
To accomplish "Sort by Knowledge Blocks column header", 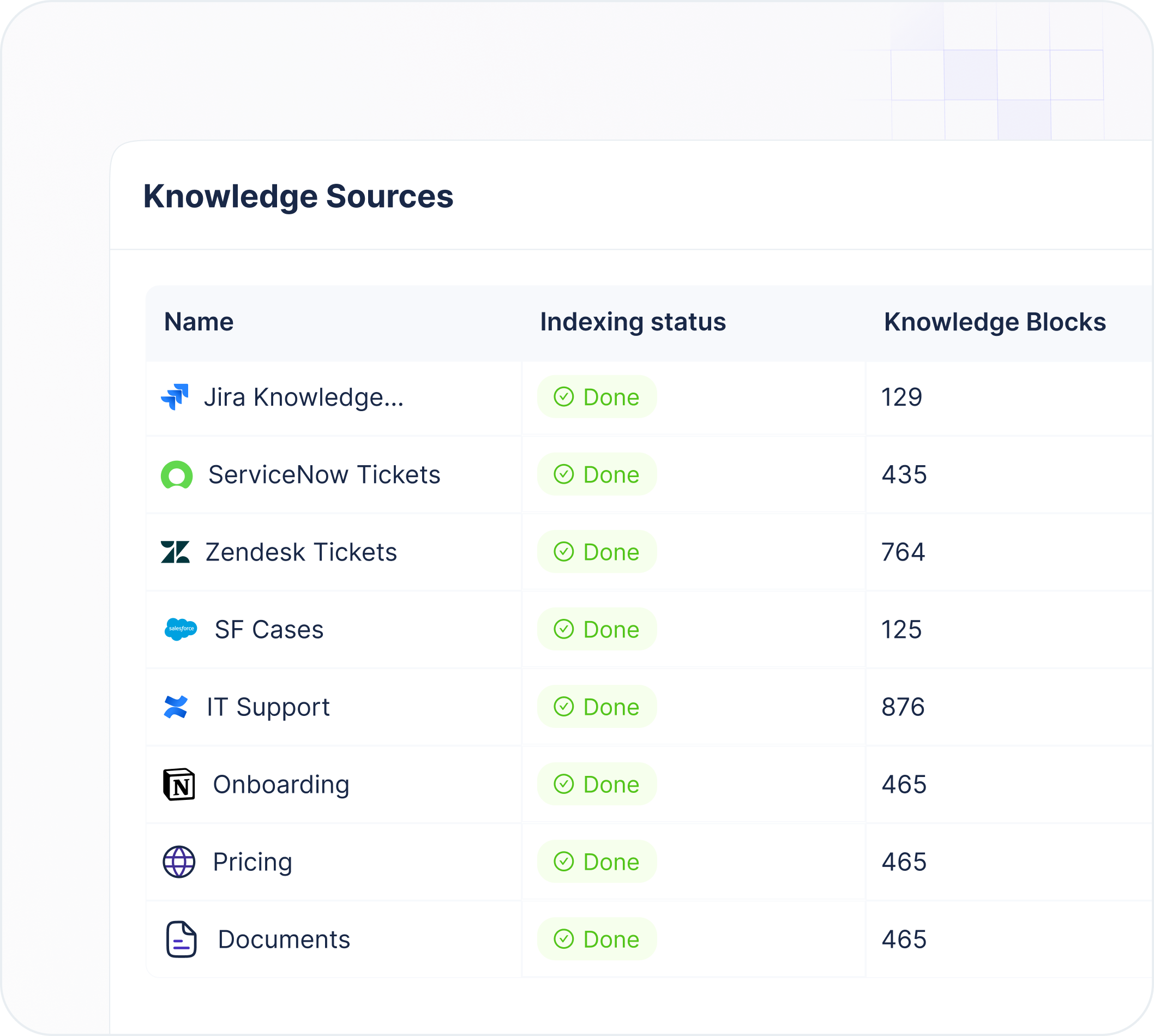I will (994, 322).
